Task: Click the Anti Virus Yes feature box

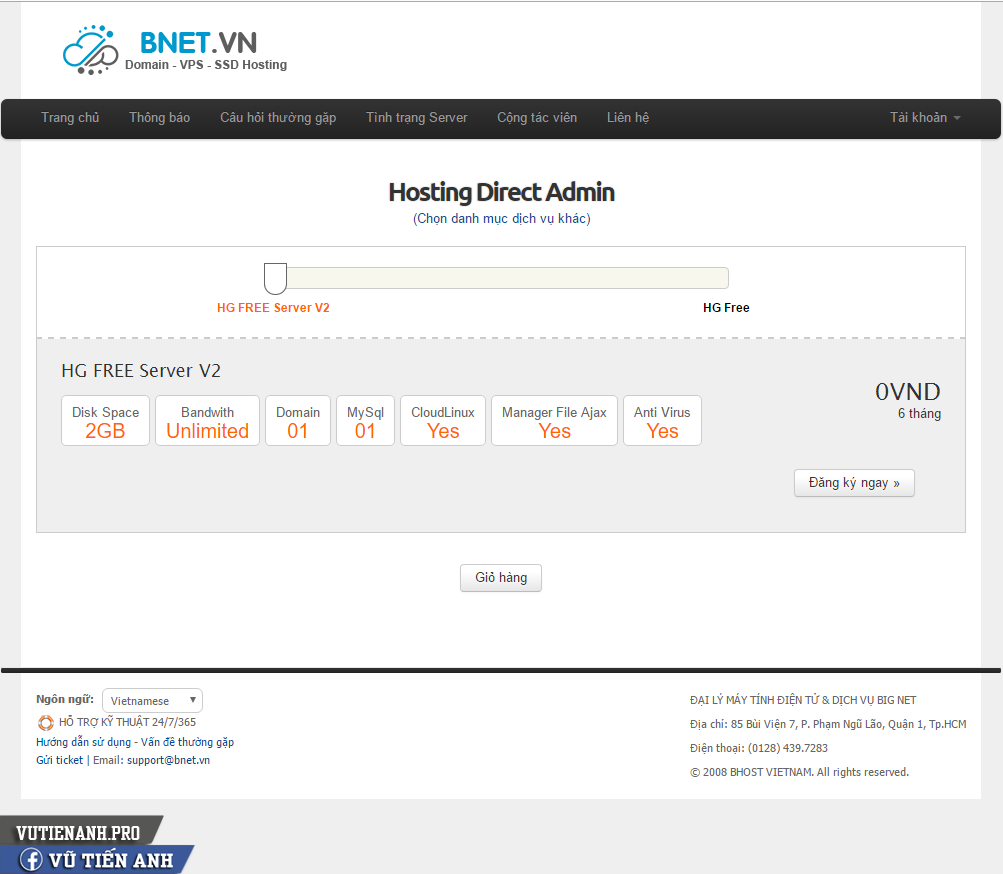Action: (662, 420)
